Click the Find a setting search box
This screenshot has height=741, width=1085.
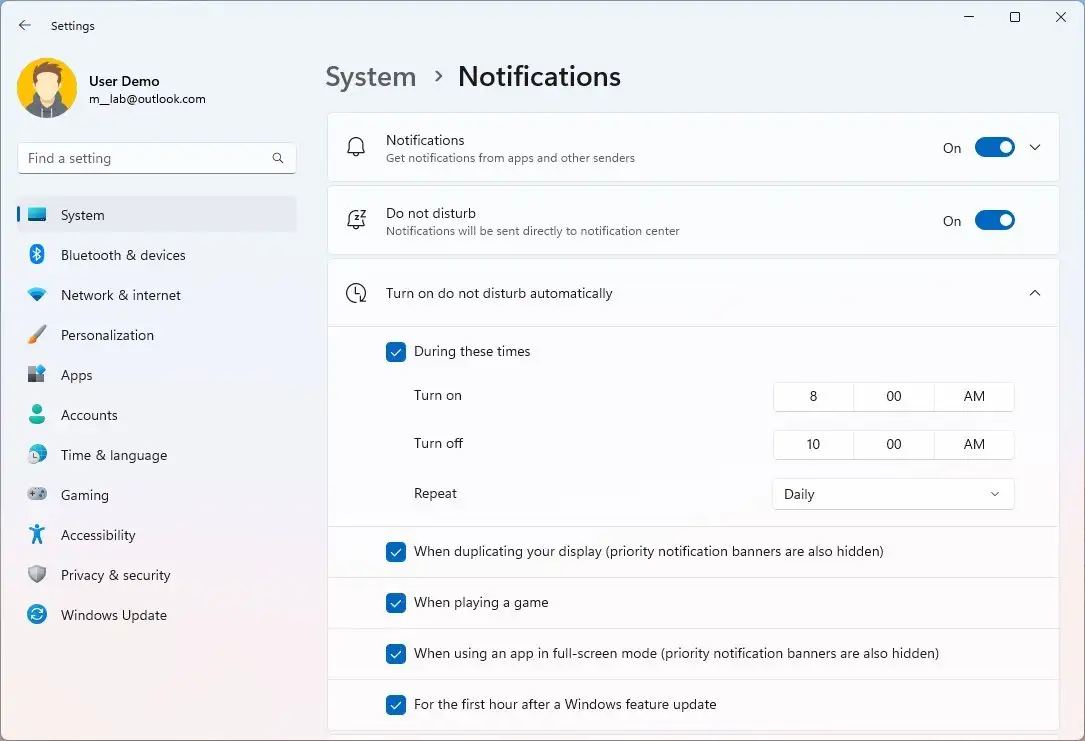145,158
